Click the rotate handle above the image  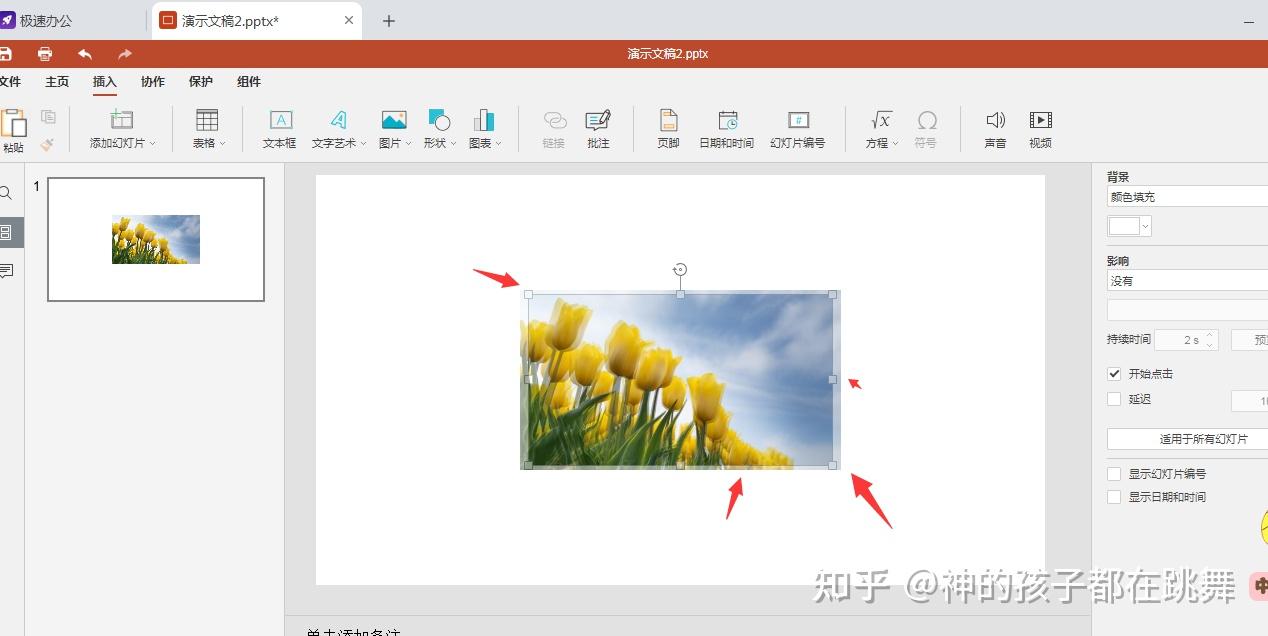pos(680,269)
